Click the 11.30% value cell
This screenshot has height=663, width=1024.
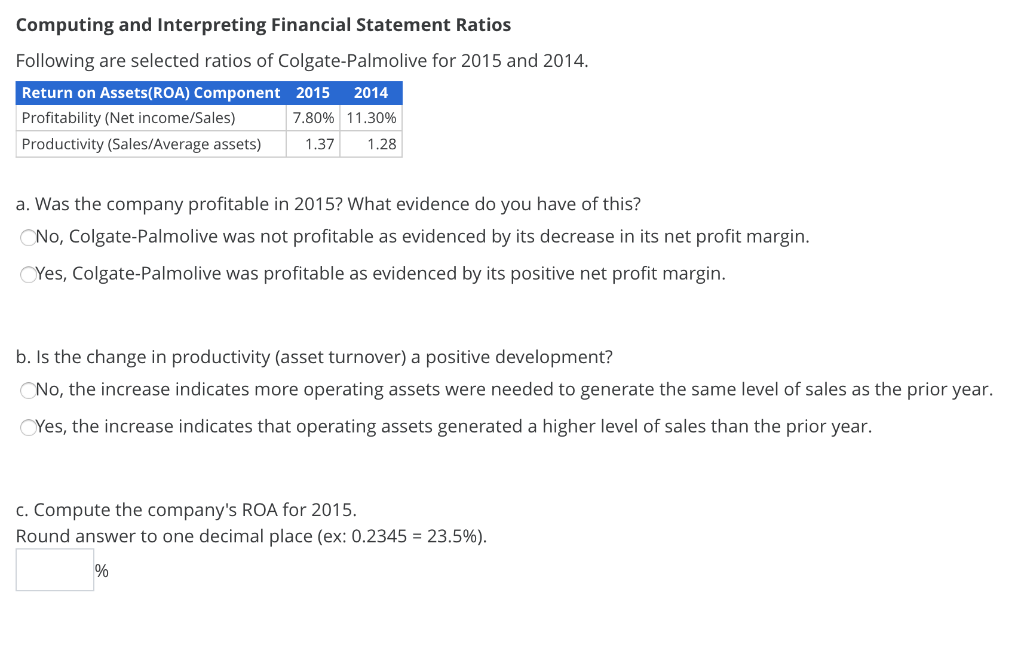(369, 117)
